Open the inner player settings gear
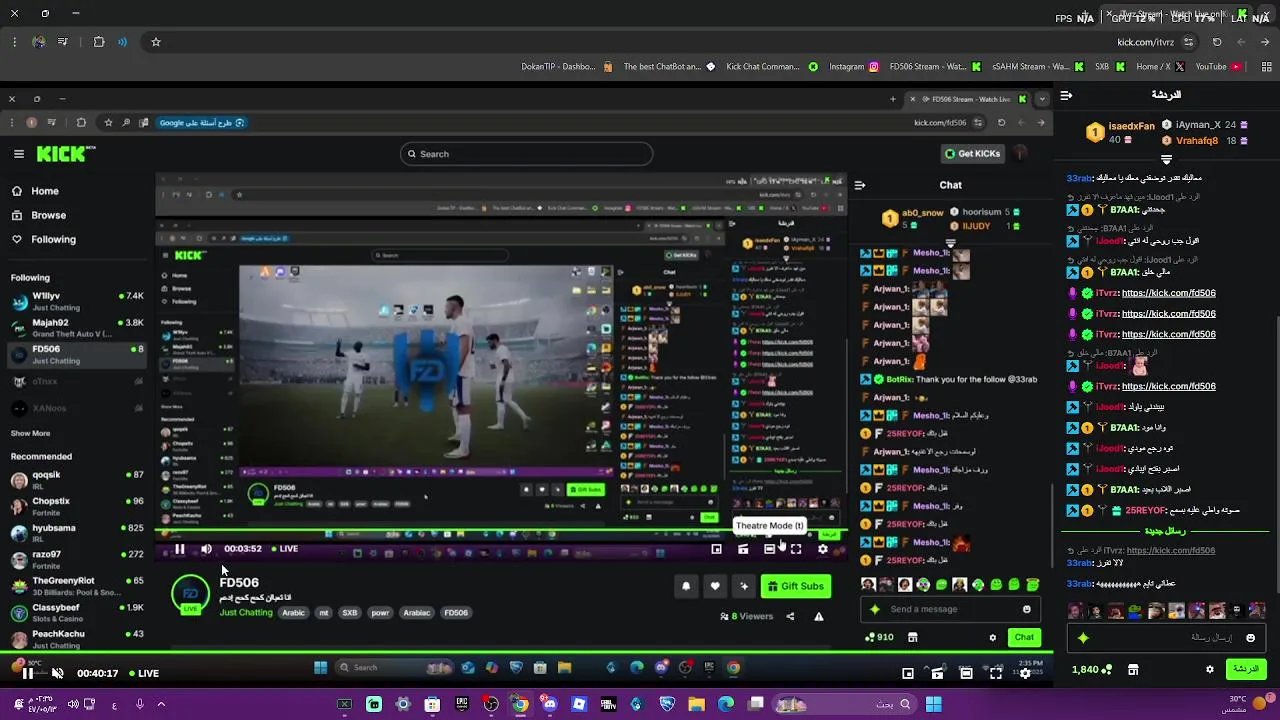This screenshot has width=1280, height=720. pos(823,548)
